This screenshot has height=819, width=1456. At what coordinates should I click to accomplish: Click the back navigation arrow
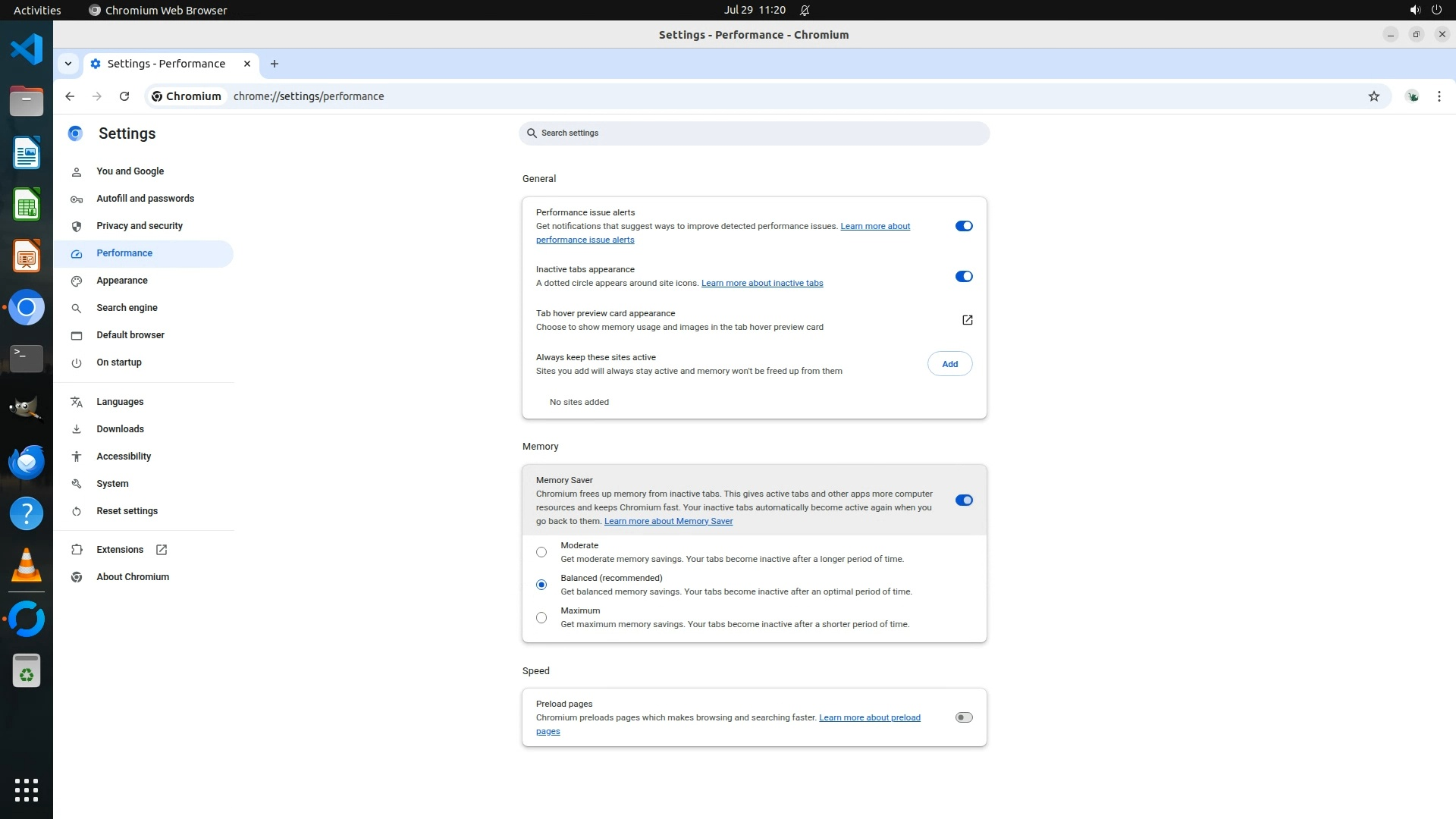[x=70, y=96]
